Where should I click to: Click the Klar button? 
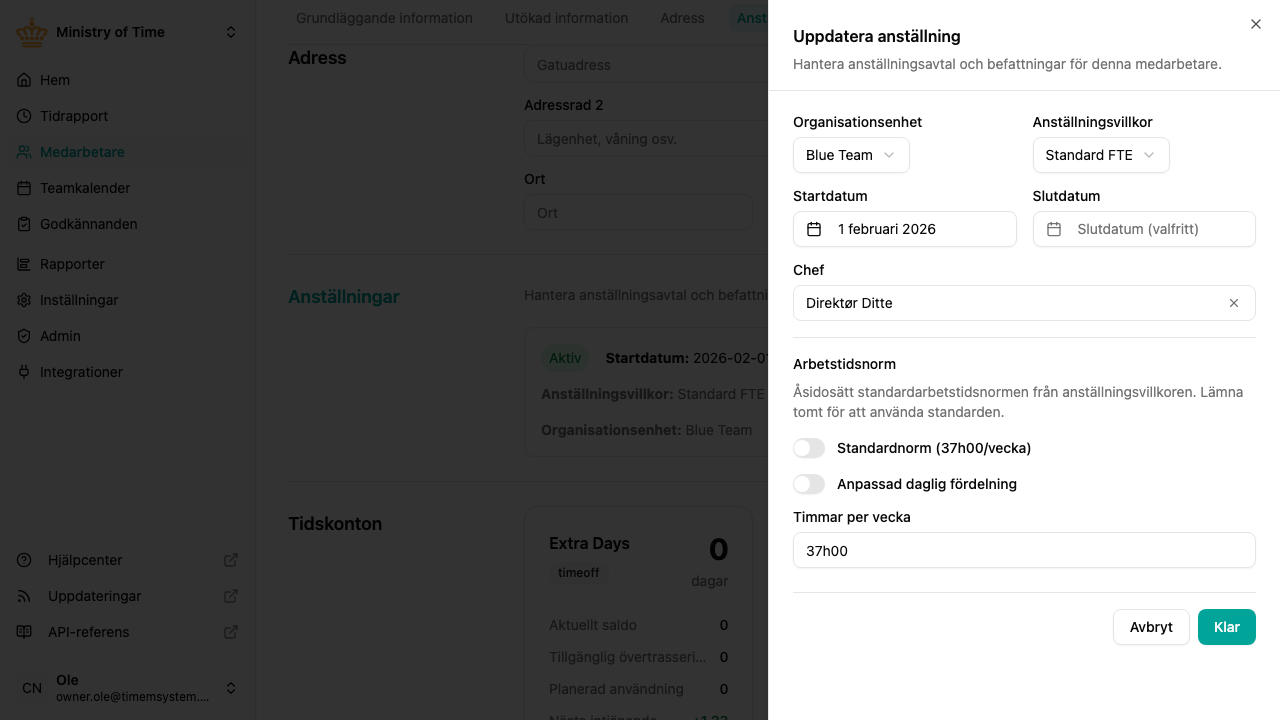point(1227,627)
